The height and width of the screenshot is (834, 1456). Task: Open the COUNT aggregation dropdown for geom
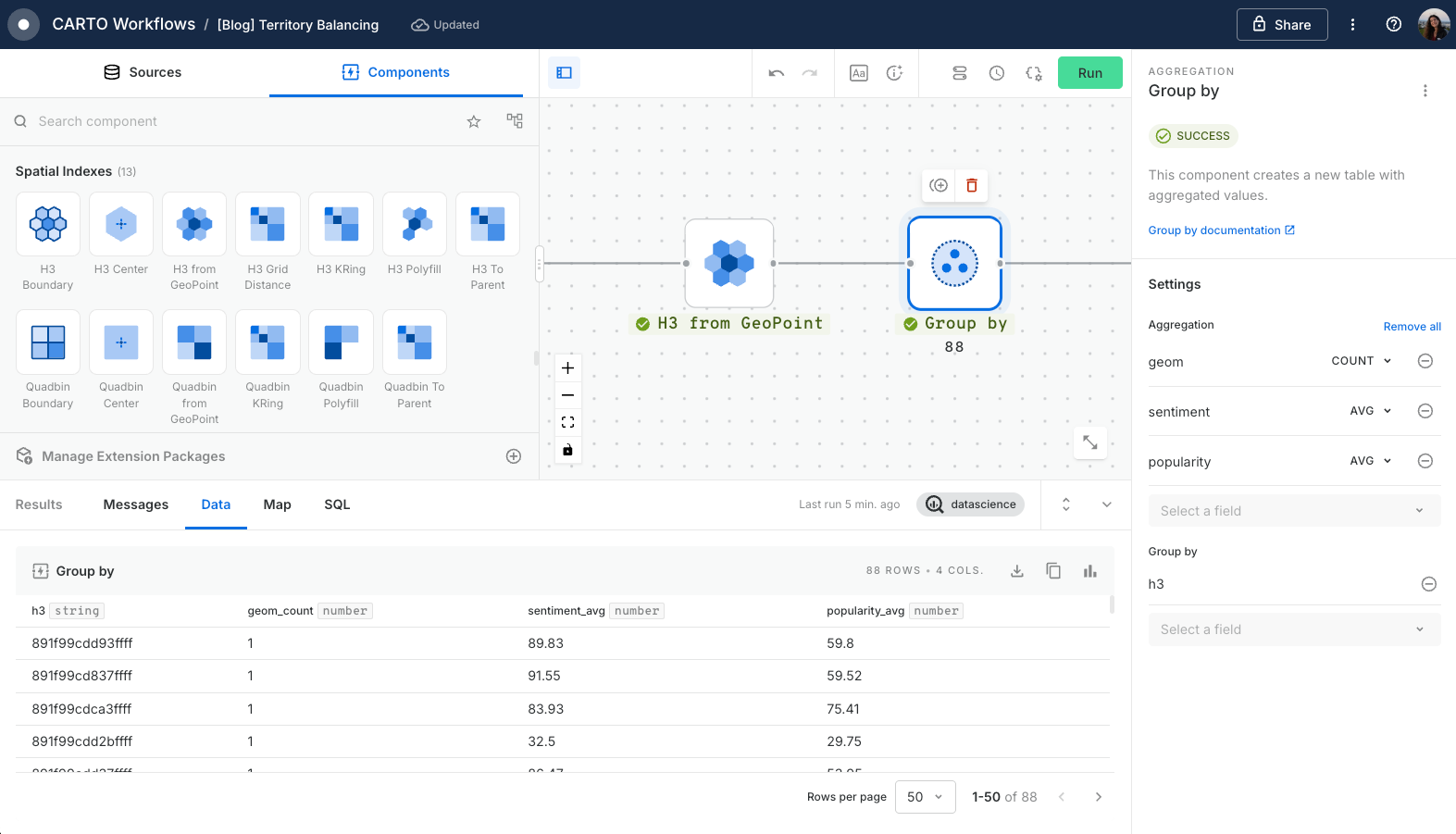pyautogui.click(x=1361, y=361)
